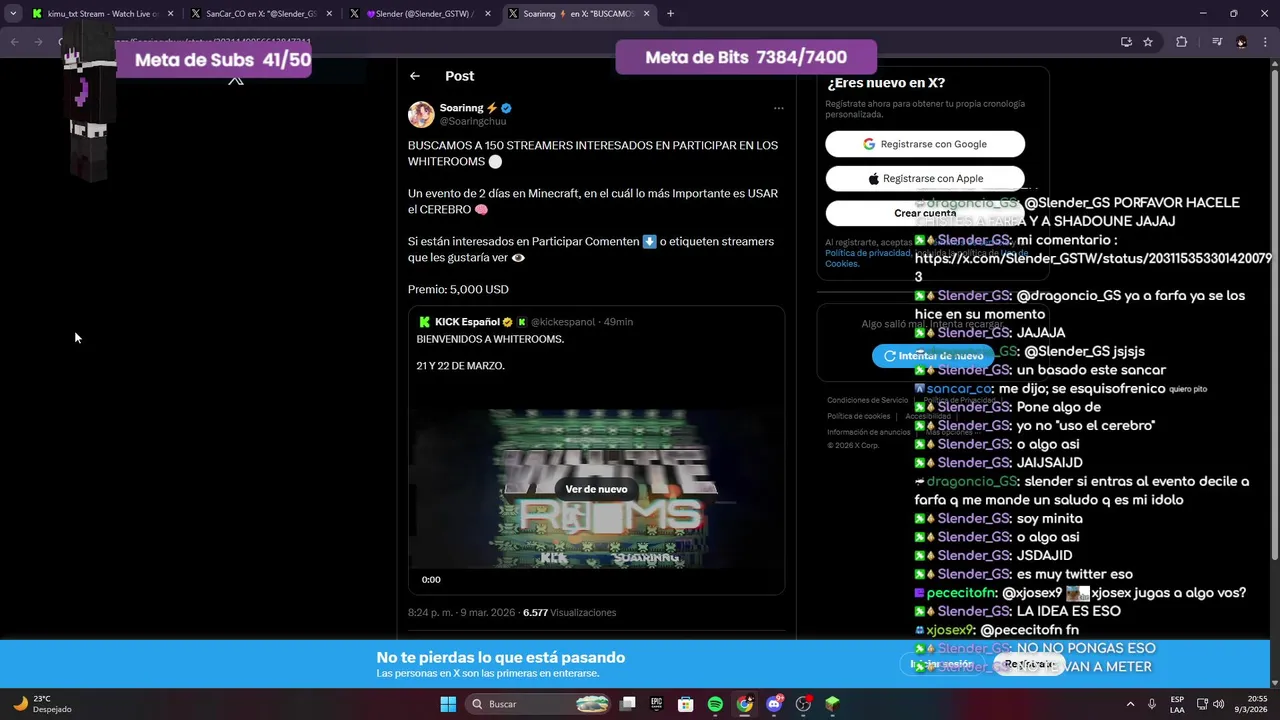Open a new browser tab
Screen dimensions: 1280x720
670,14
